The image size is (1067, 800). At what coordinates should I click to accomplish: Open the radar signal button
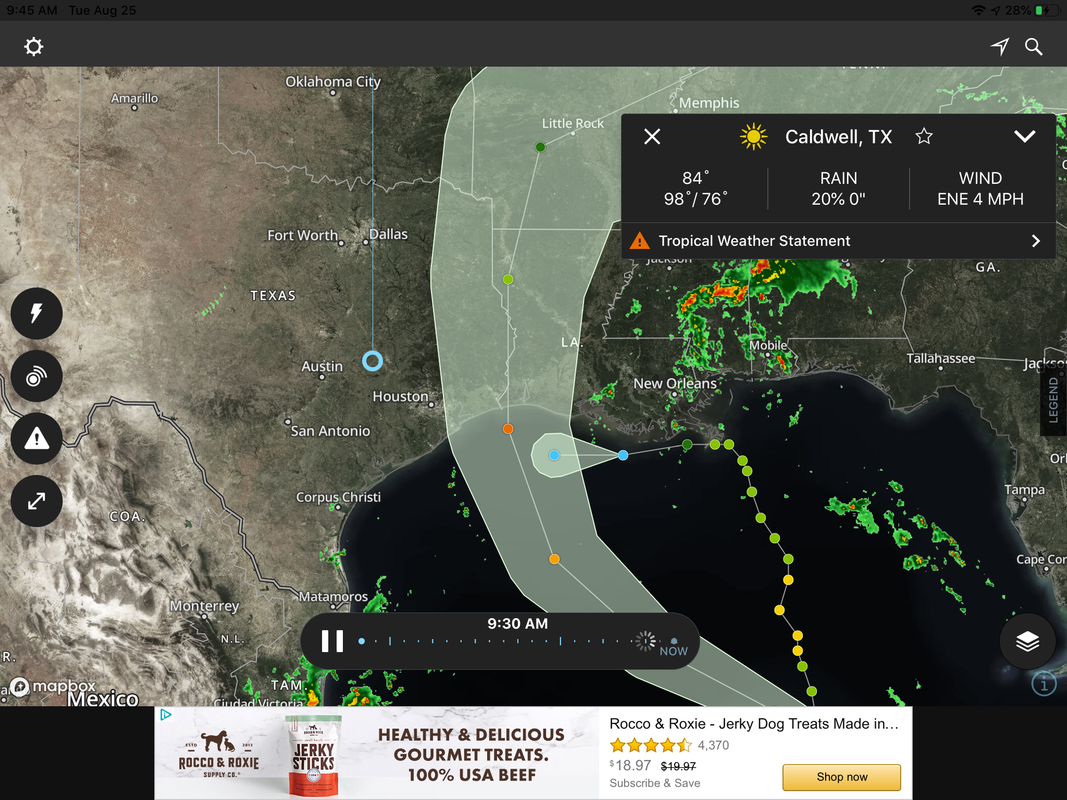[x=37, y=376]
